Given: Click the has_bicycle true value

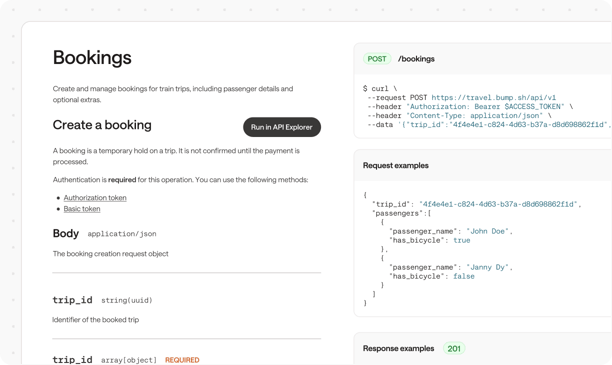Looking at the screenshot, I should coord(462,240).
